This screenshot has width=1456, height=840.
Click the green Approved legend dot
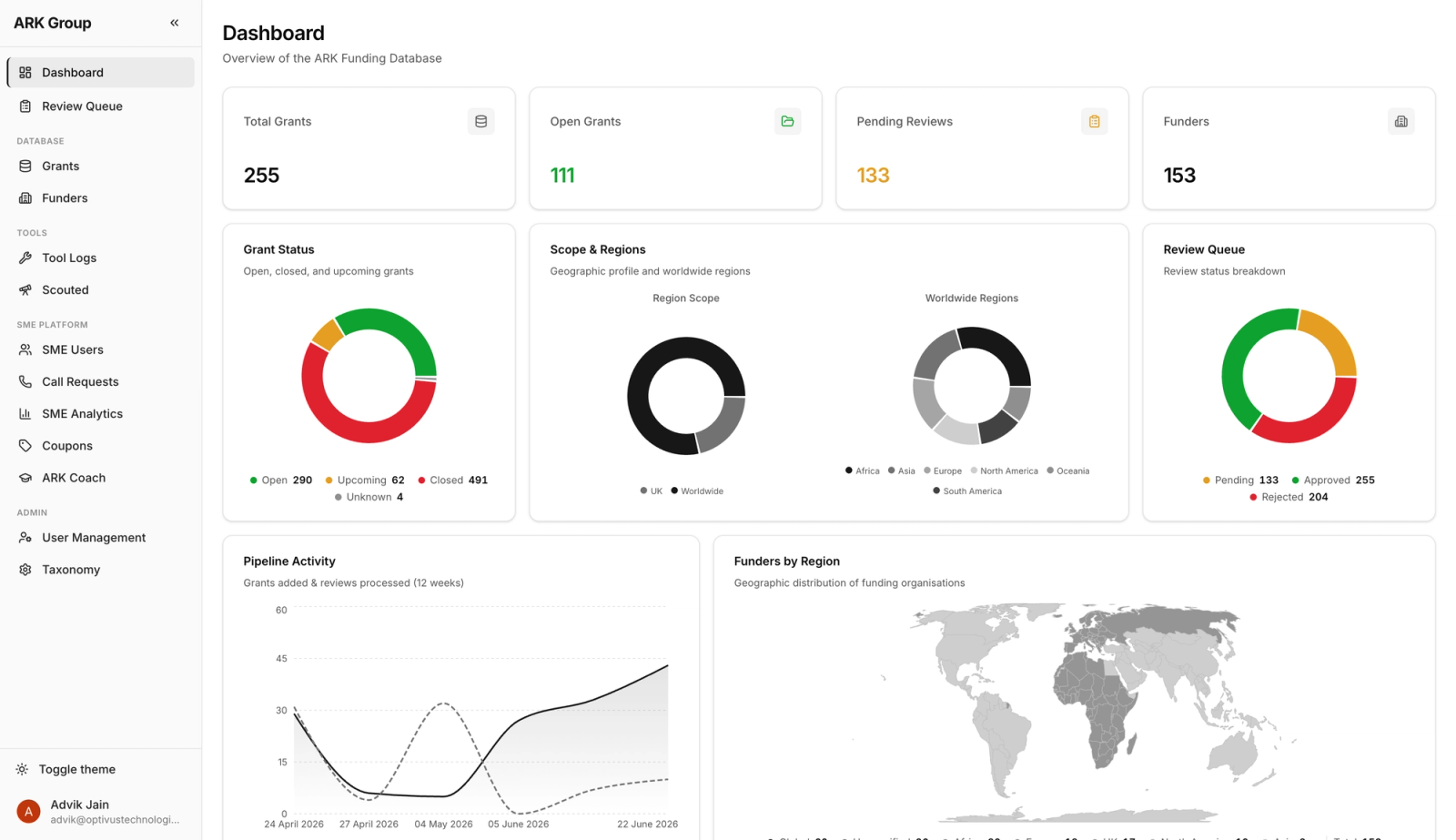(1295, 481)
